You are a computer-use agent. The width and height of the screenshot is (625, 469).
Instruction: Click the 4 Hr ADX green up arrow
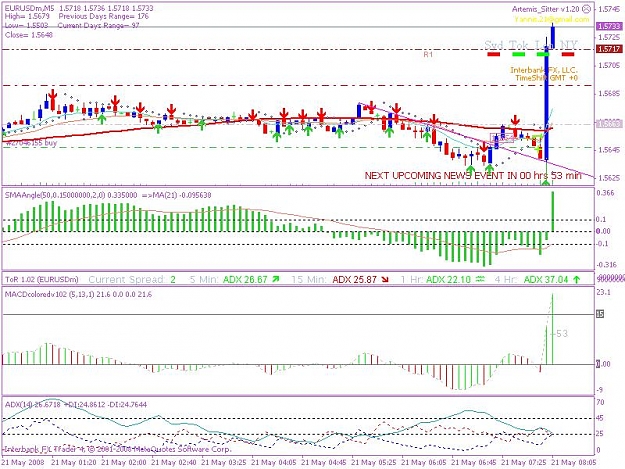pos(576,280)
